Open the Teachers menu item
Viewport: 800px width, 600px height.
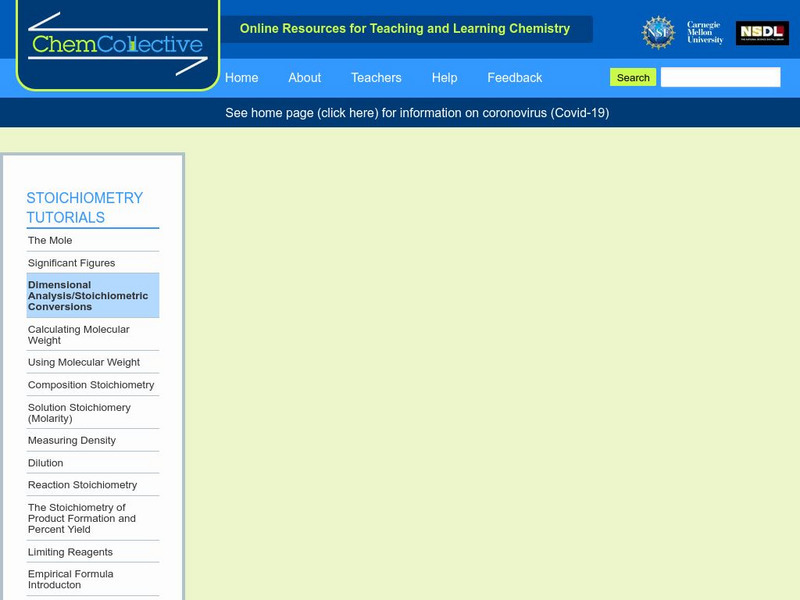point(376,78)
